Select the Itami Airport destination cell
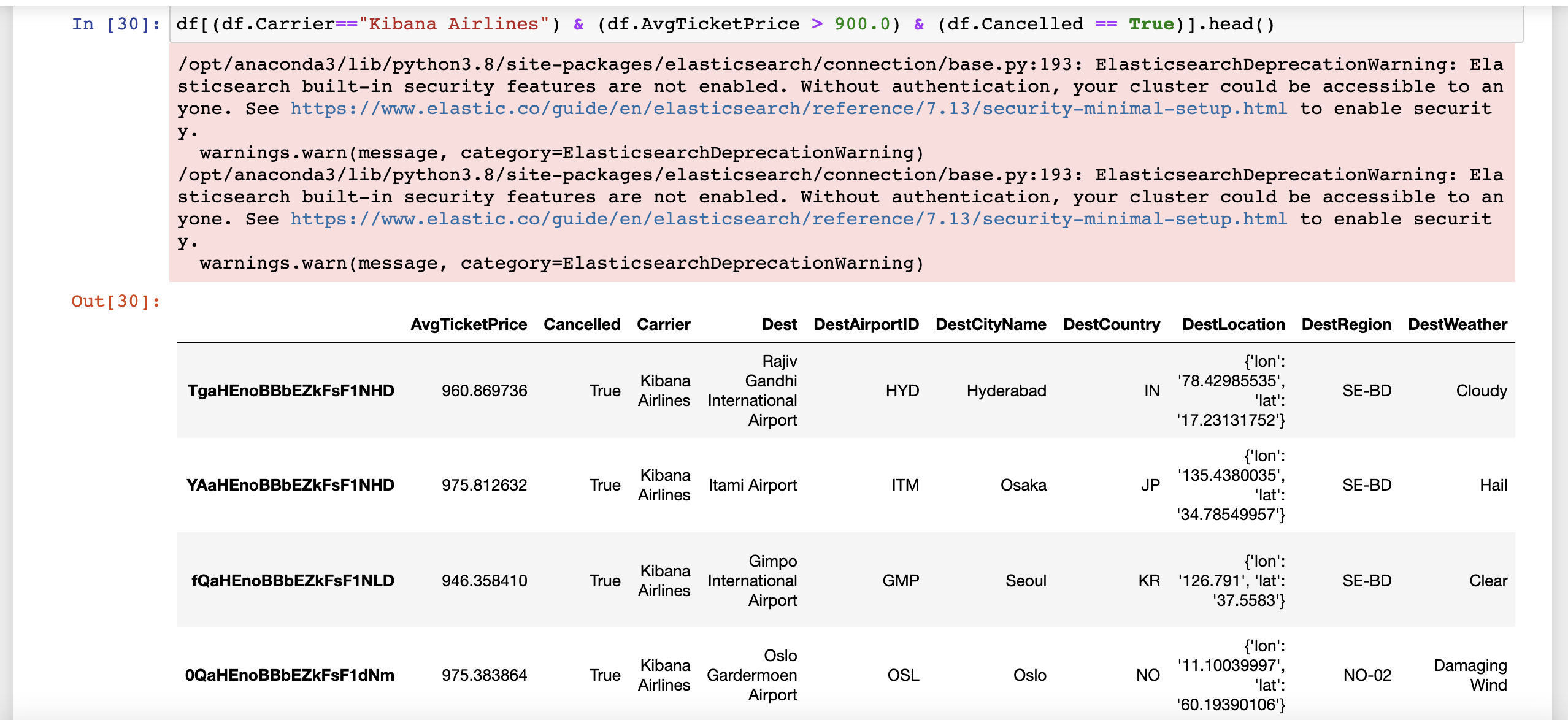The image size is (1568, 720). point(753,485)
